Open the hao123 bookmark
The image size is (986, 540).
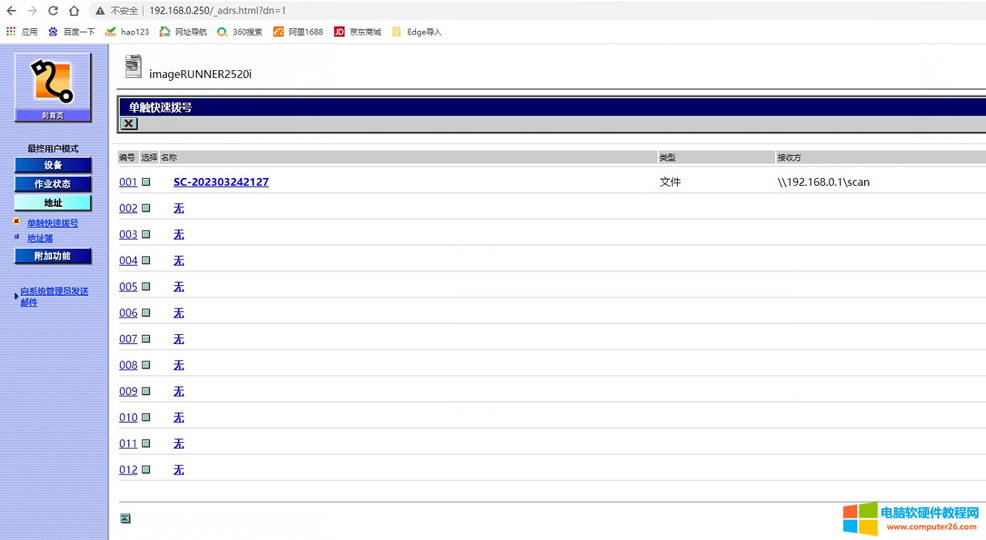(127, 31)
